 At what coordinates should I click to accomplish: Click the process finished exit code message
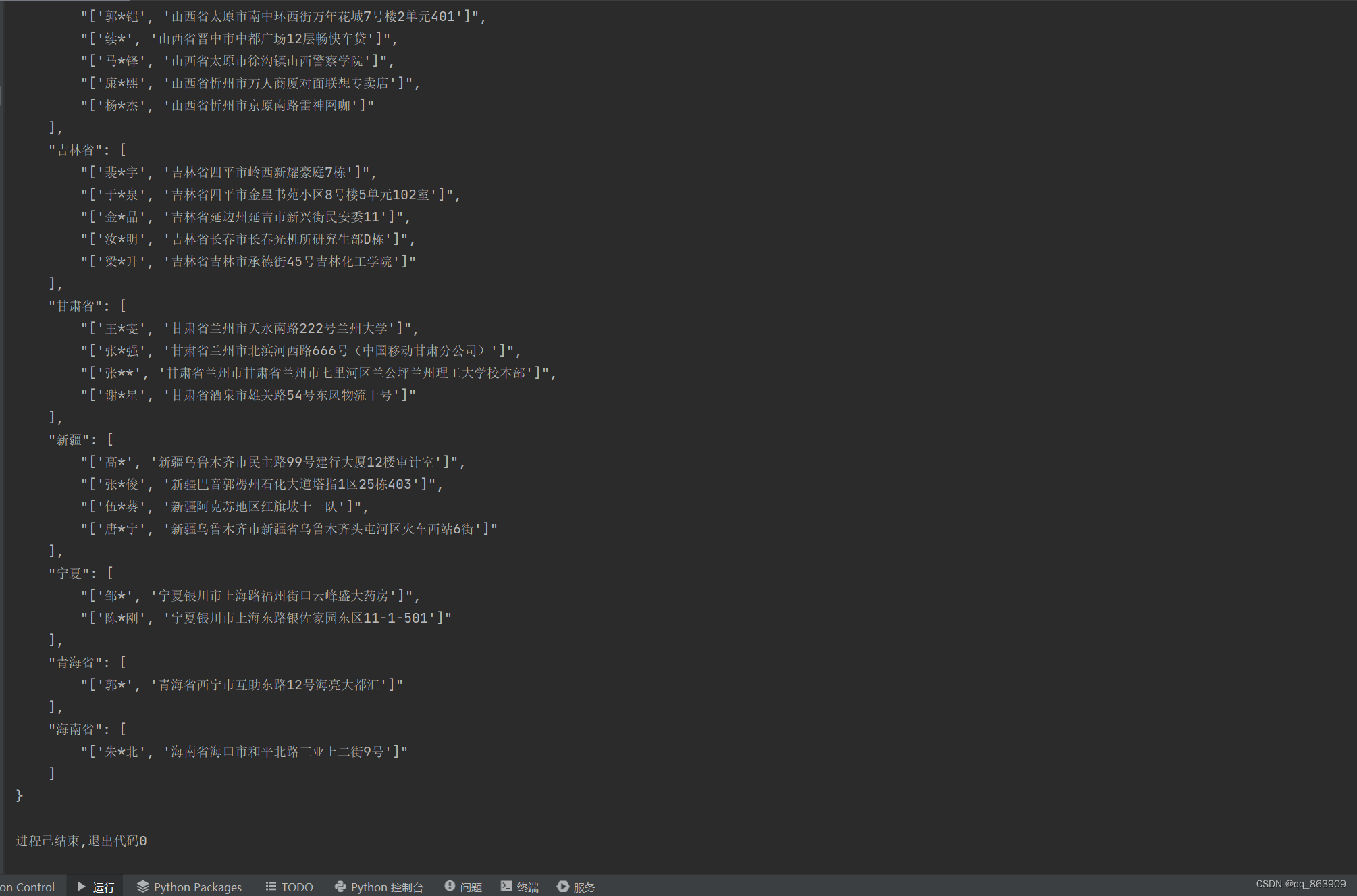[82, 841]
